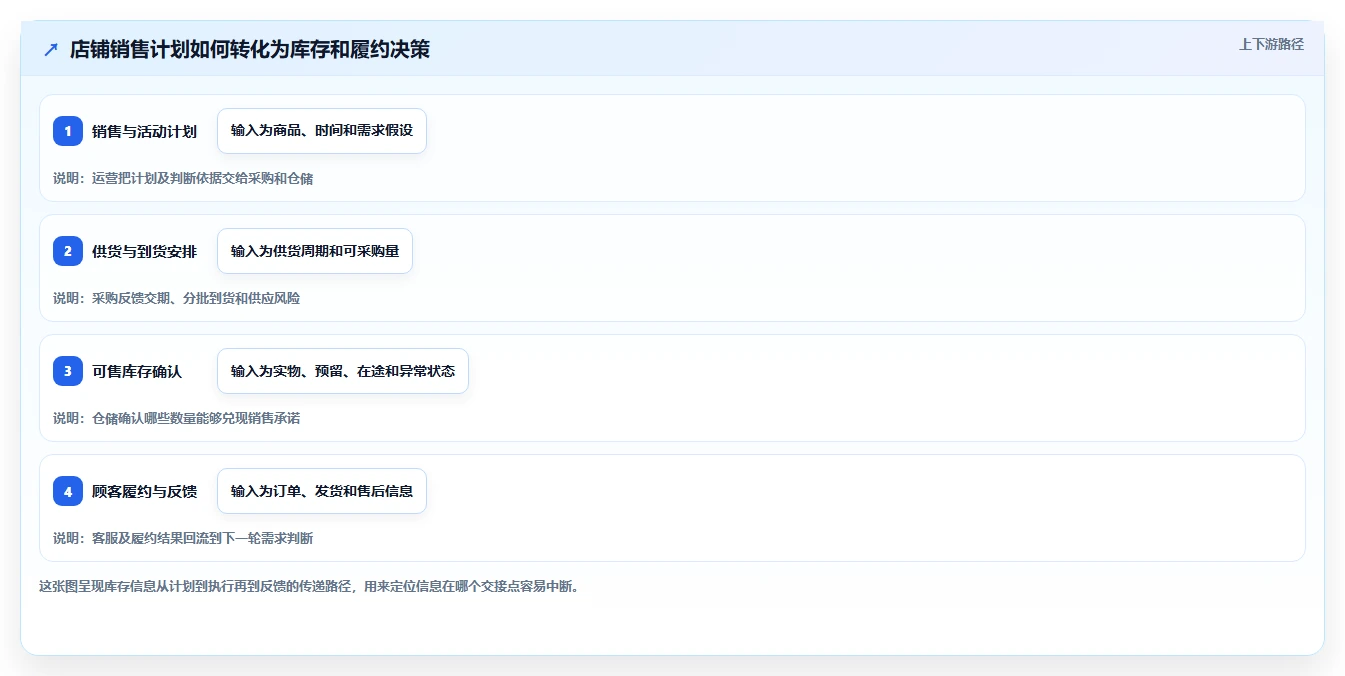Click the 可售库存确认 step title

pos(137,371)
